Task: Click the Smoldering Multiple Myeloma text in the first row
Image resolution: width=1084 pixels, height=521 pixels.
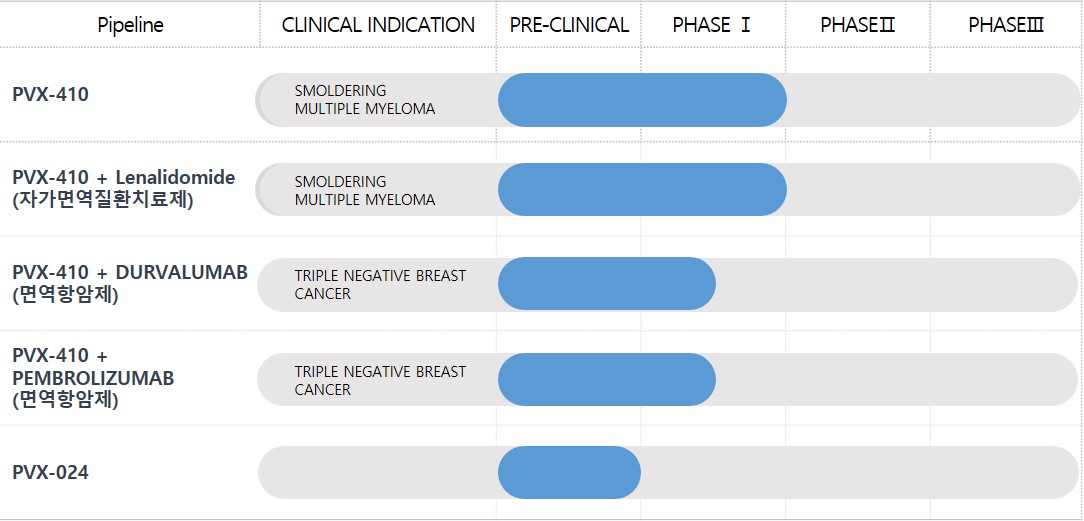Action: coord(364,100)
